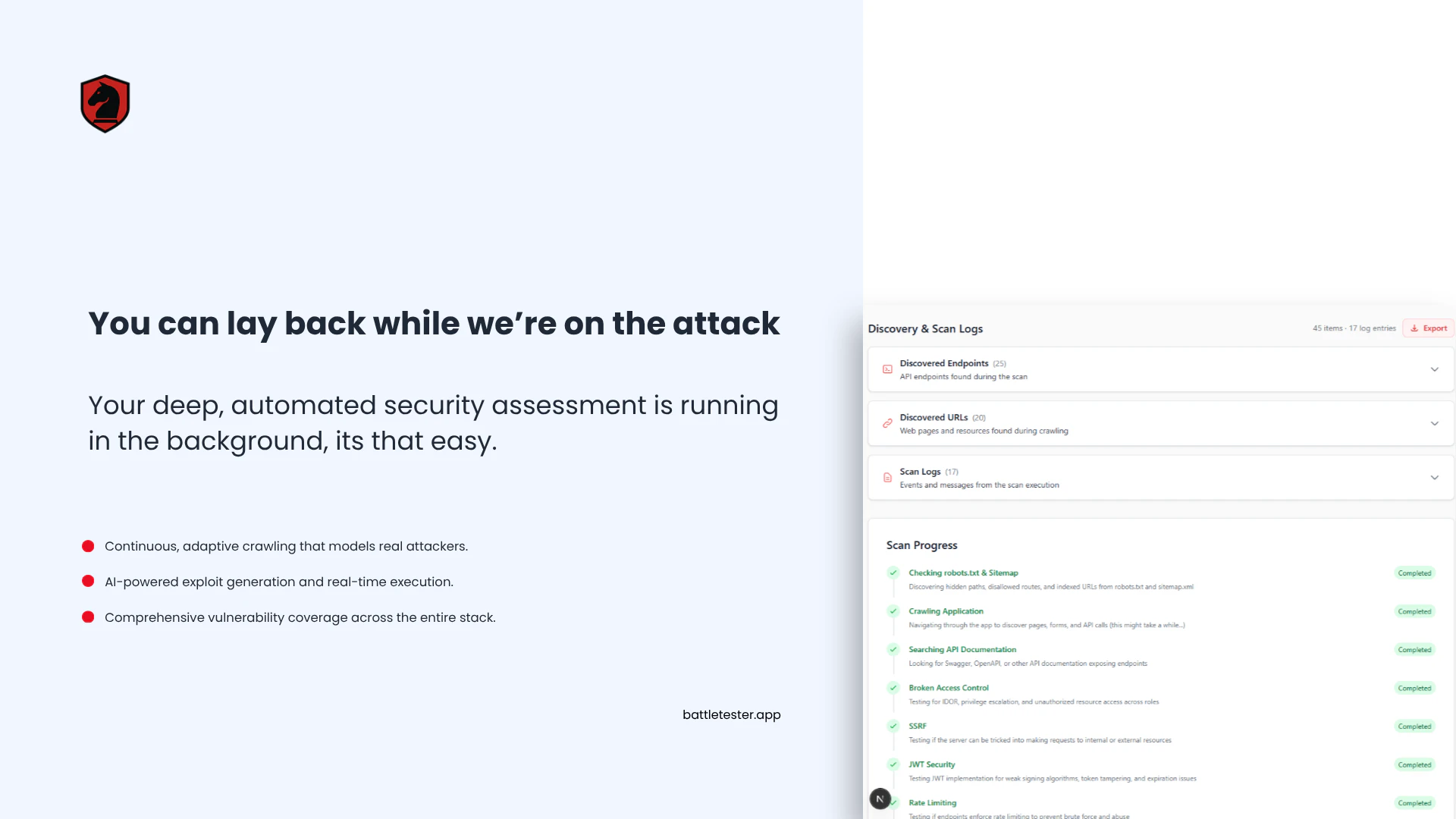Viewport: 1456px width, 819px height.
Task: Click 'Comprehensive vulnerability coverage across the entire stack' text
Action: pos(300,618)
